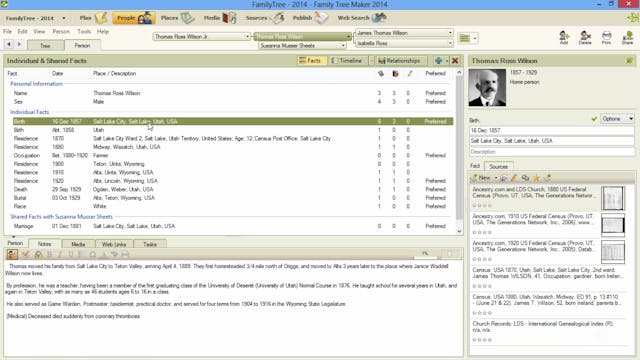Viewport: 640px width, 360px height.
Task: Go forward with the right arrow
Action: point(19,44)
